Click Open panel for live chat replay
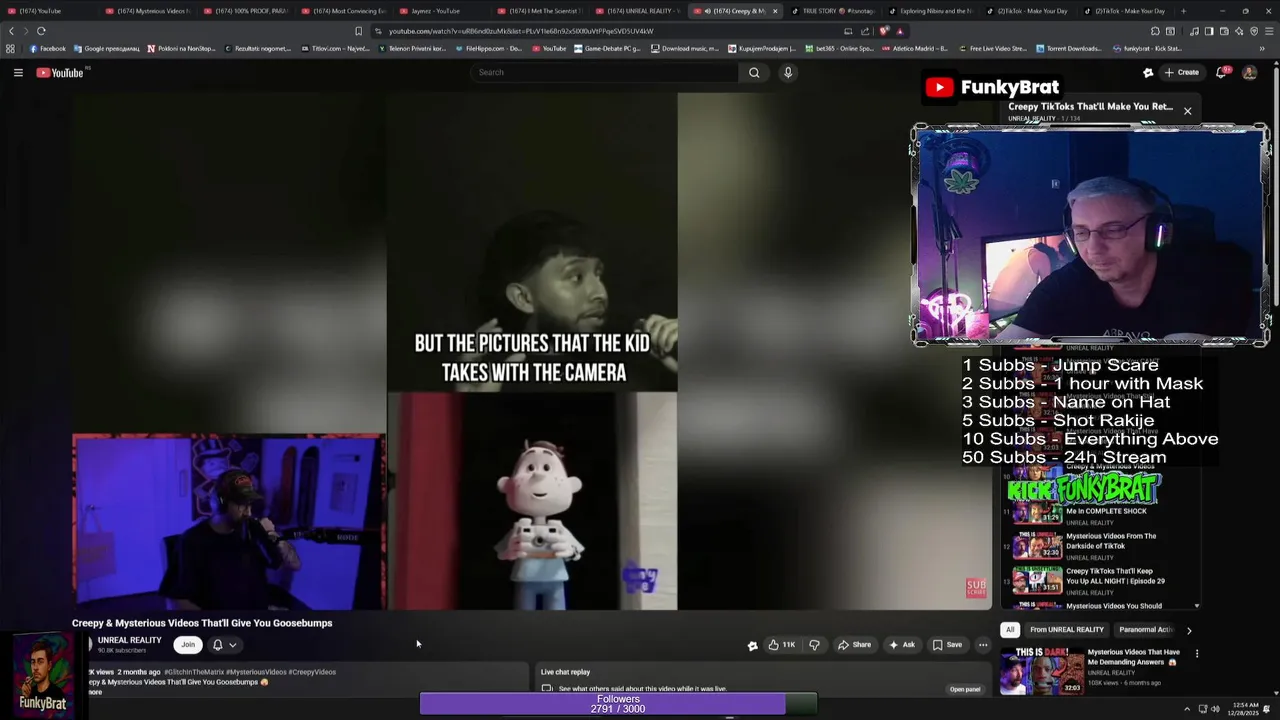The height and width of the screenshot is (720, 1280). pos(965,689)
